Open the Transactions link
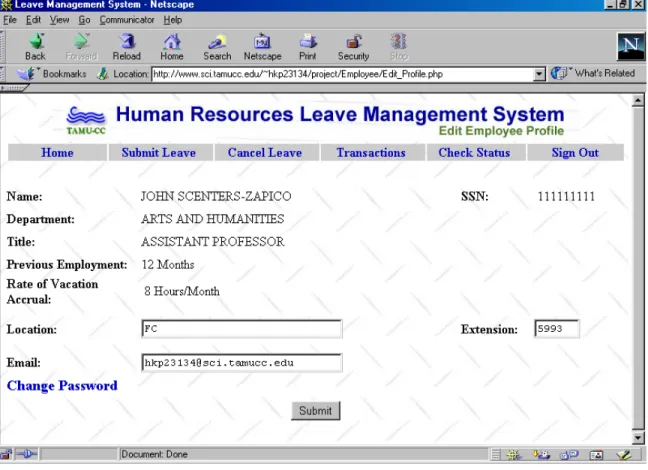Screen dimensions: 648x470 coord(371,153)
